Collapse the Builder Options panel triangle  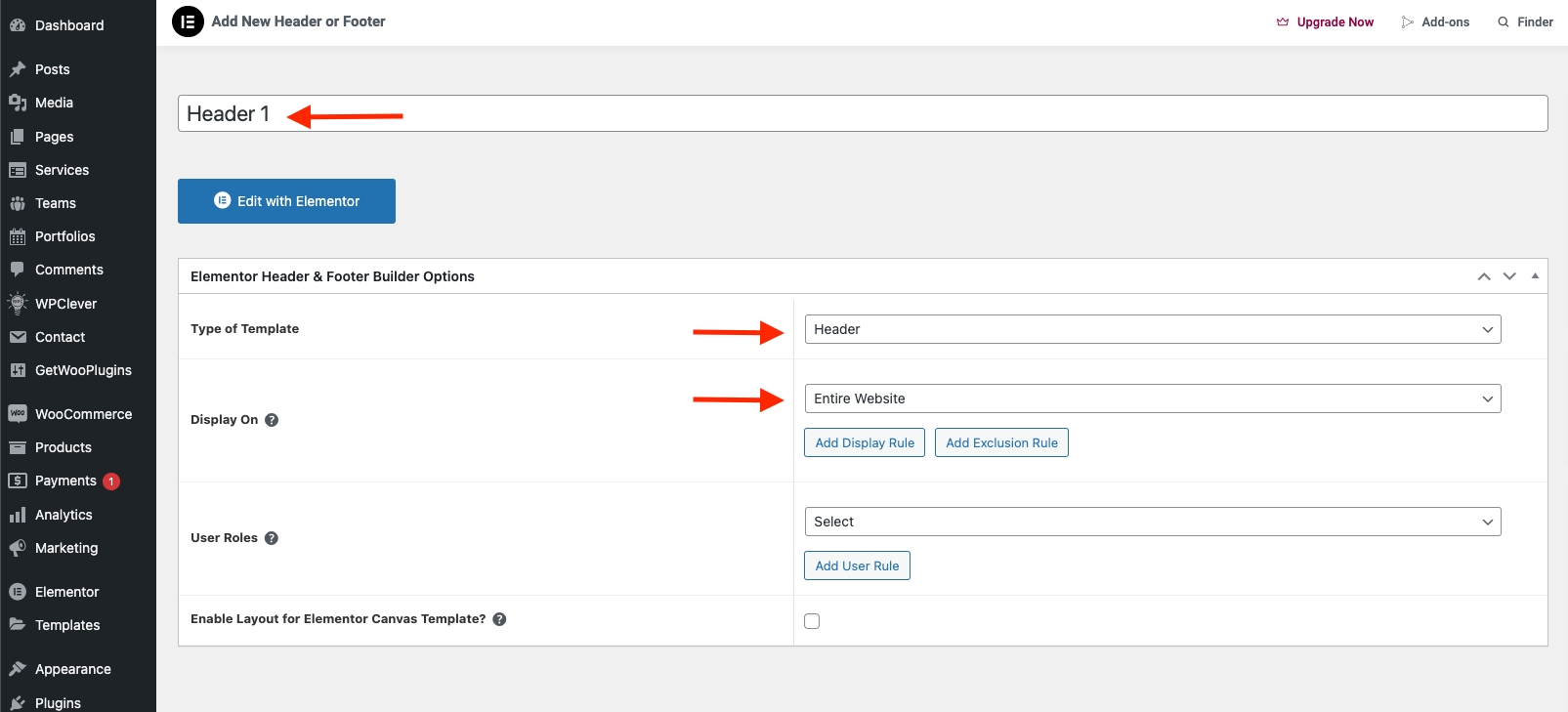[x=1535, y=276]
